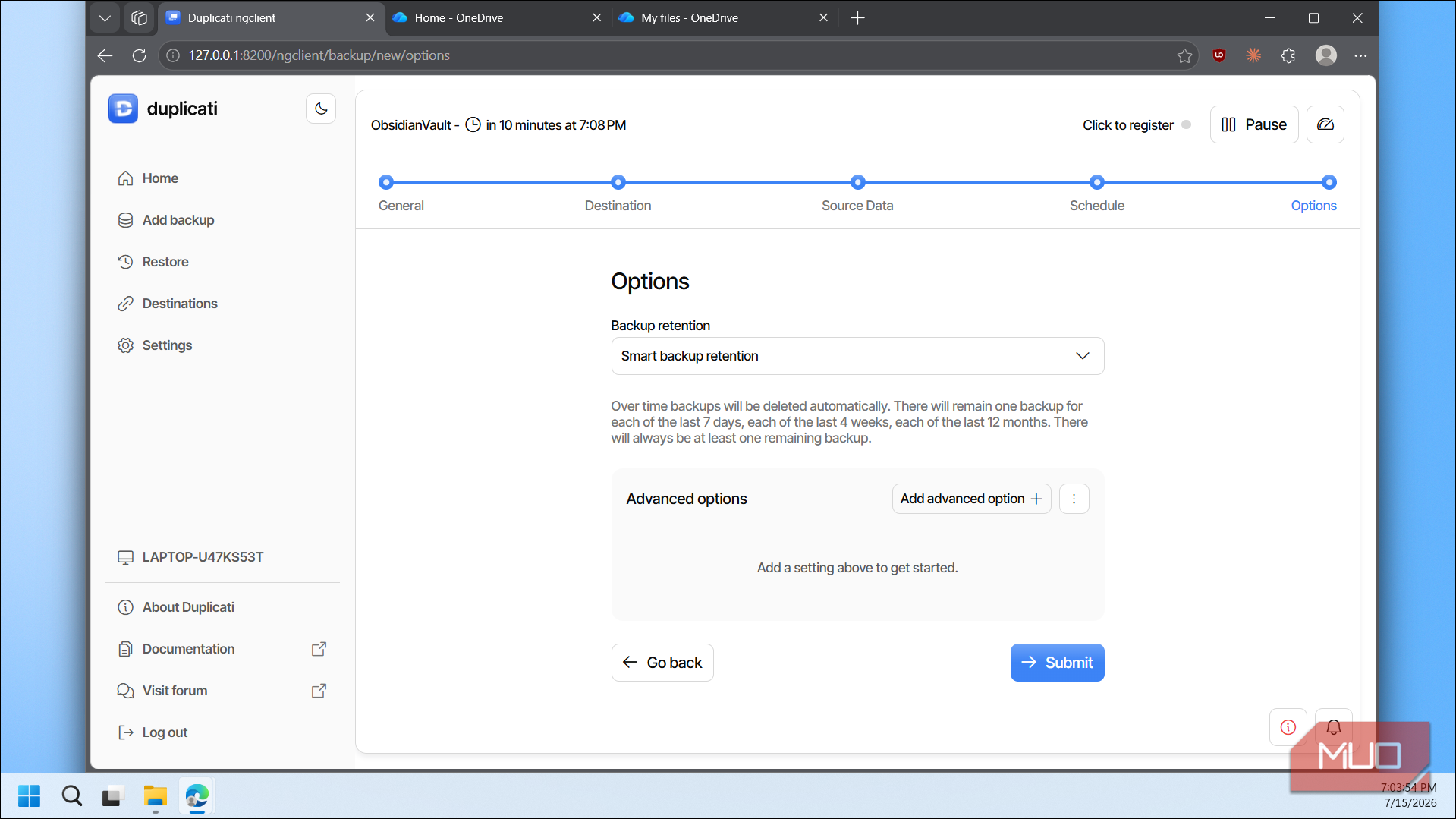View site information icon in address bar
The width and height of the screenshot is (1456, 819).
(173, 55)
